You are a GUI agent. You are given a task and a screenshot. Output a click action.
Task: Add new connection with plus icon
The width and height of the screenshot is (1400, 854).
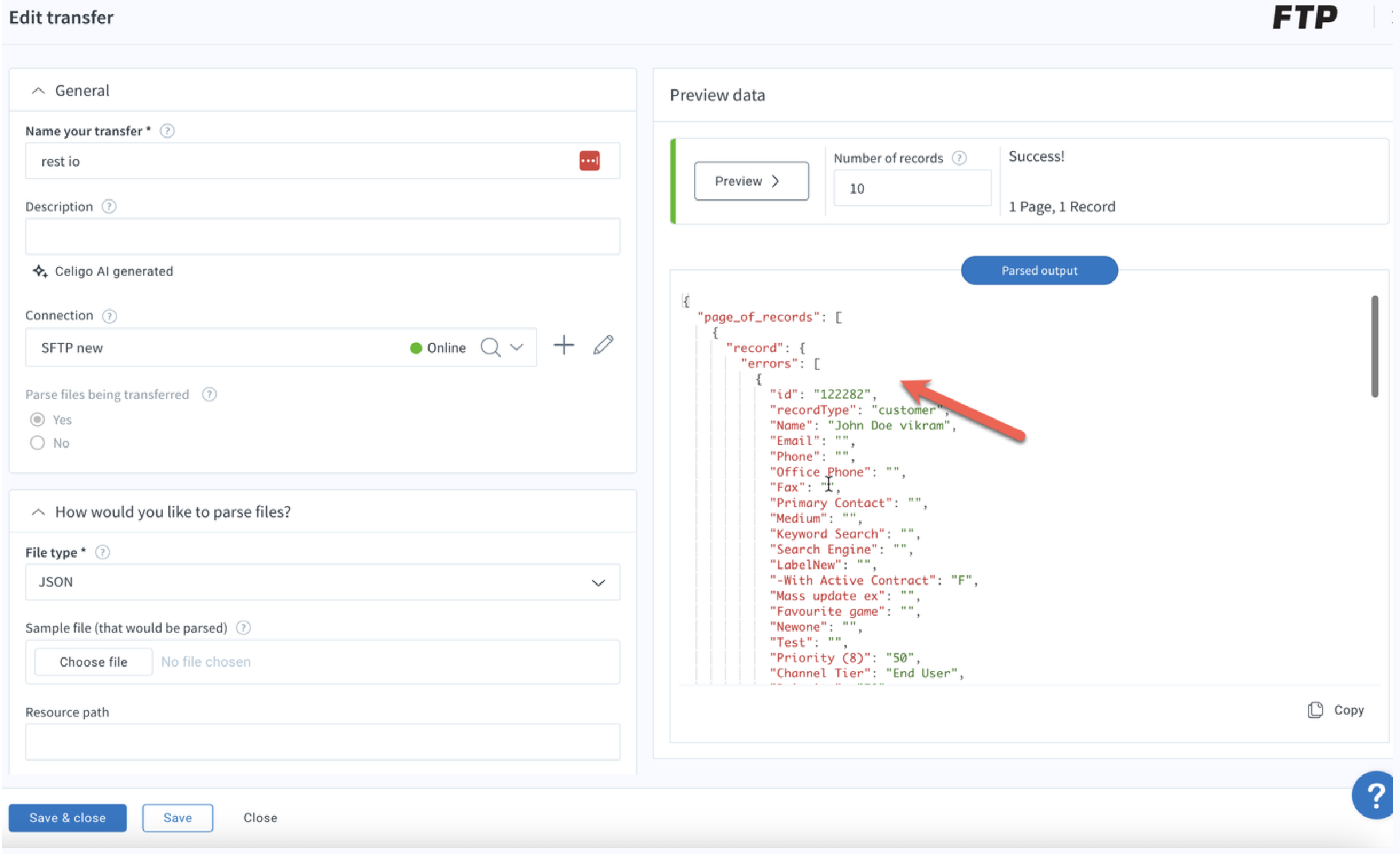564,346
